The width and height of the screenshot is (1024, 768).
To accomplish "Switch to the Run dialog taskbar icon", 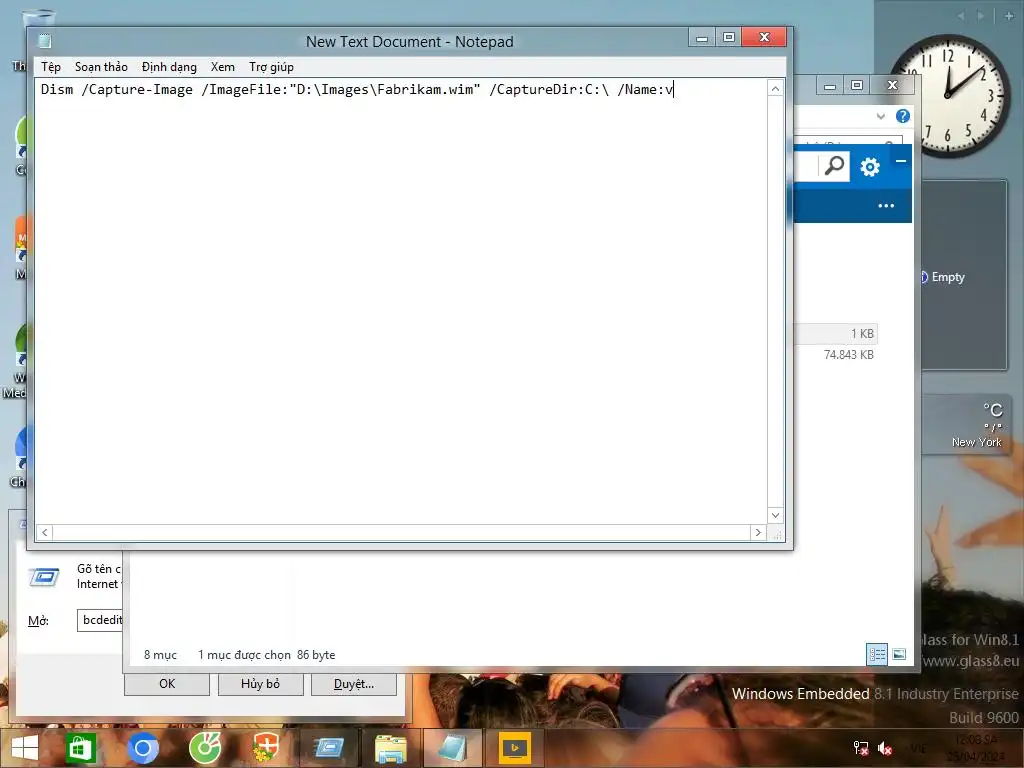I will tap(328, 746).
